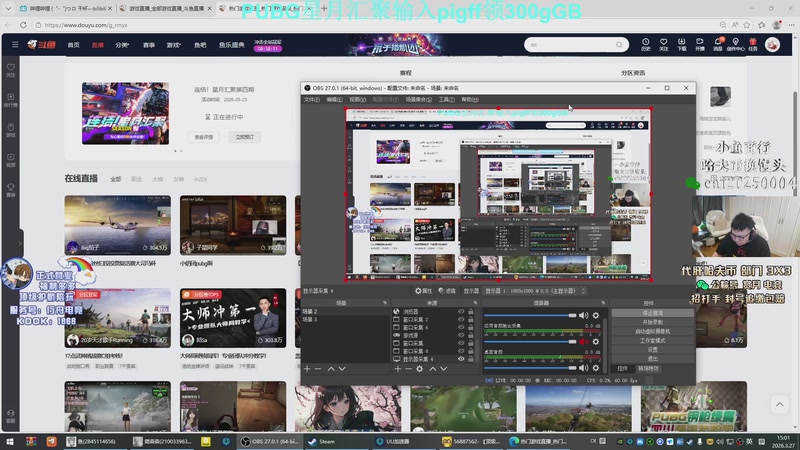This screenshot has width=800, height=450.
Task: Expand the 游戏 dropdown in Douyu navigation
Action: pos(173,45)
